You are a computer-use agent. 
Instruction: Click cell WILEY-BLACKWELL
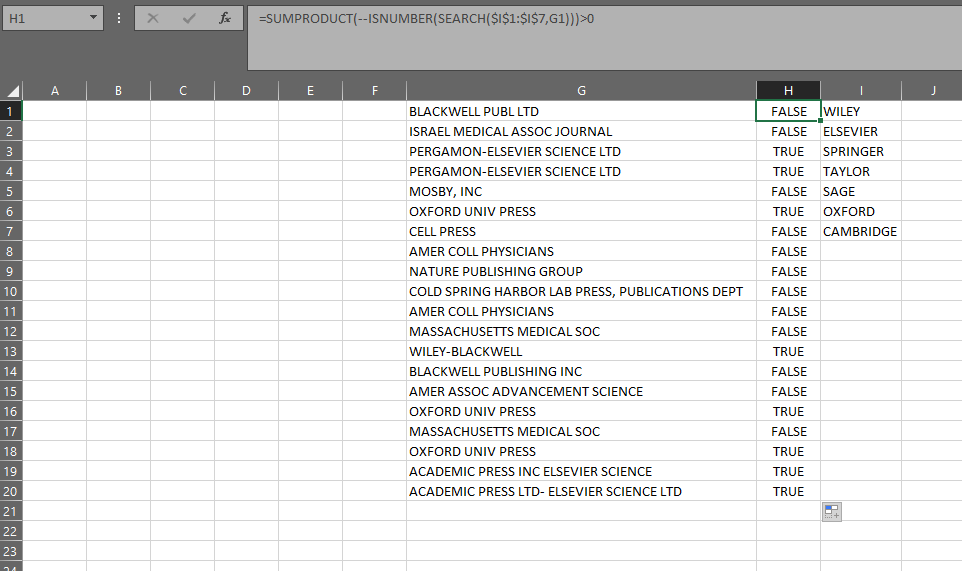(581, 351)
